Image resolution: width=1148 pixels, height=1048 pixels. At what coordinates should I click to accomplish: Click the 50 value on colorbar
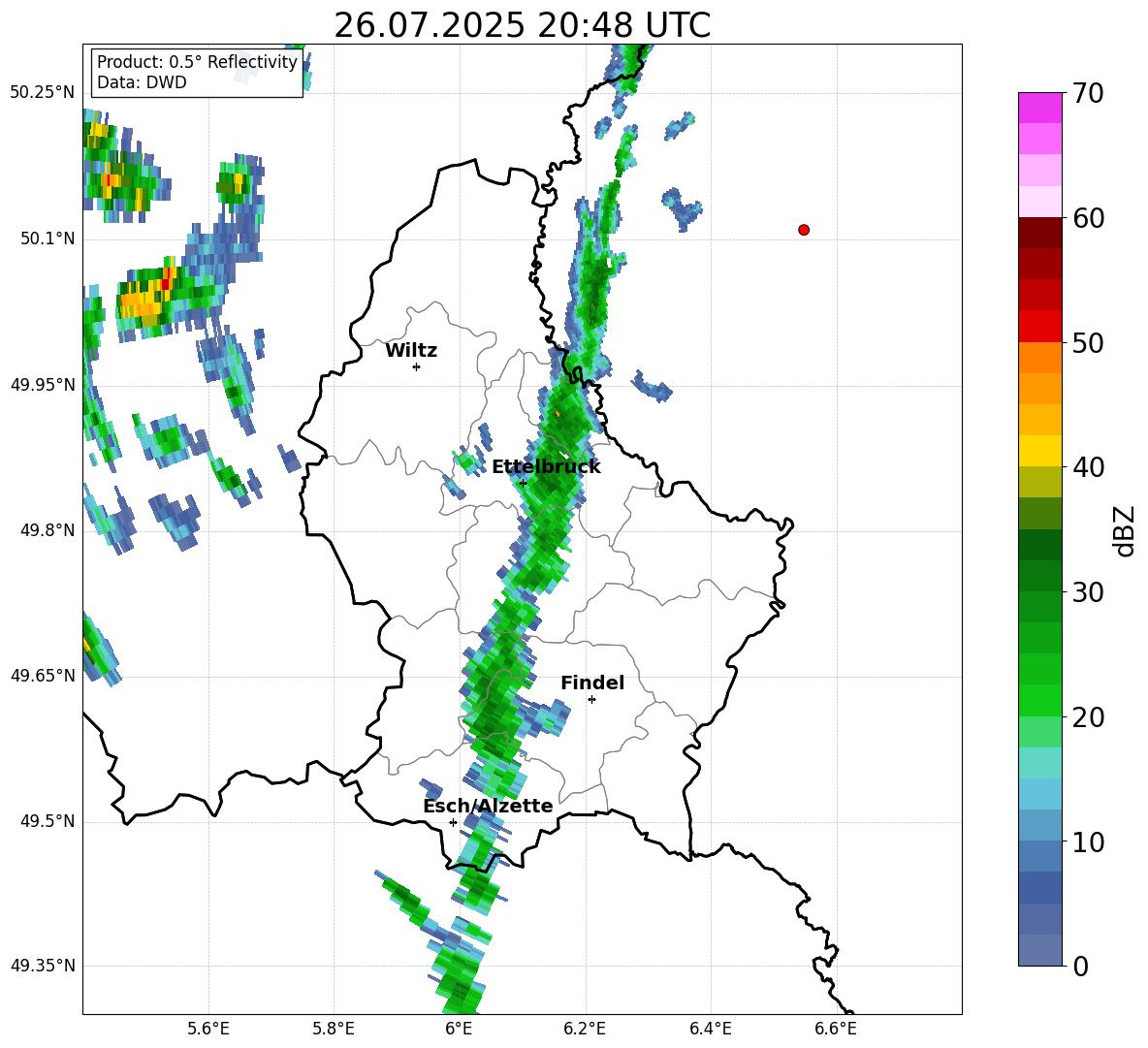click(x=1088, y=342)
